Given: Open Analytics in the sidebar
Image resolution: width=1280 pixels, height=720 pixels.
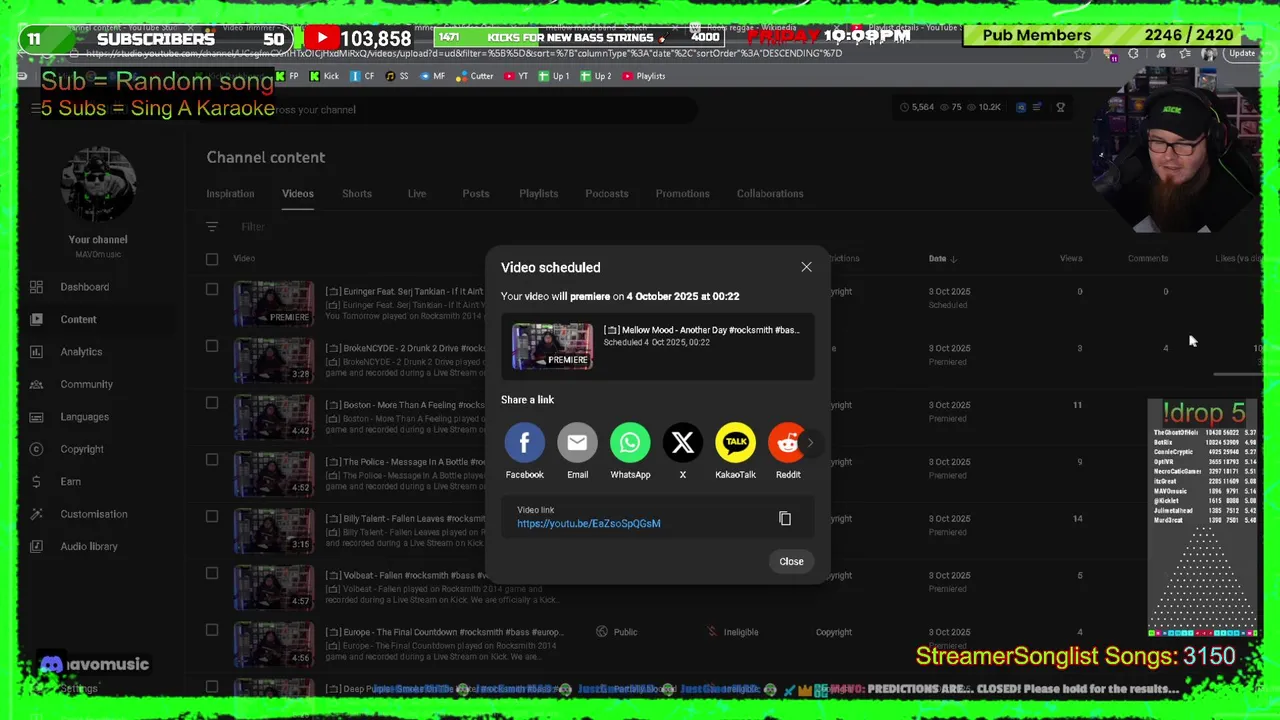Looking at the screenshot, I should 81,352.
